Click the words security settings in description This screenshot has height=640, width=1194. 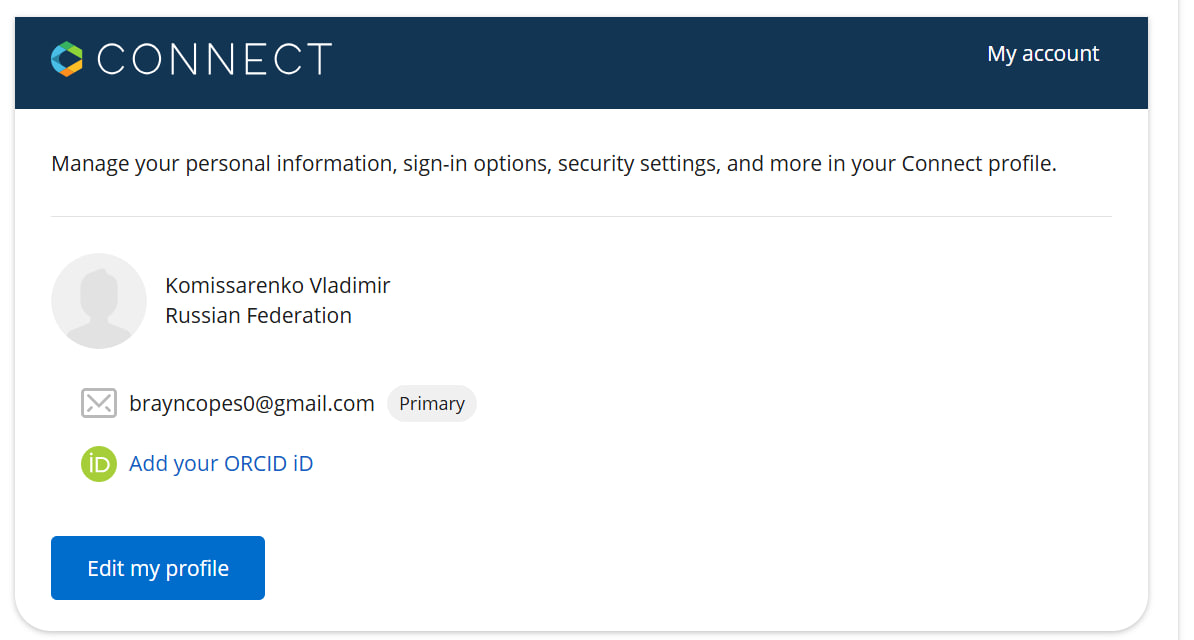pos(637,163)
